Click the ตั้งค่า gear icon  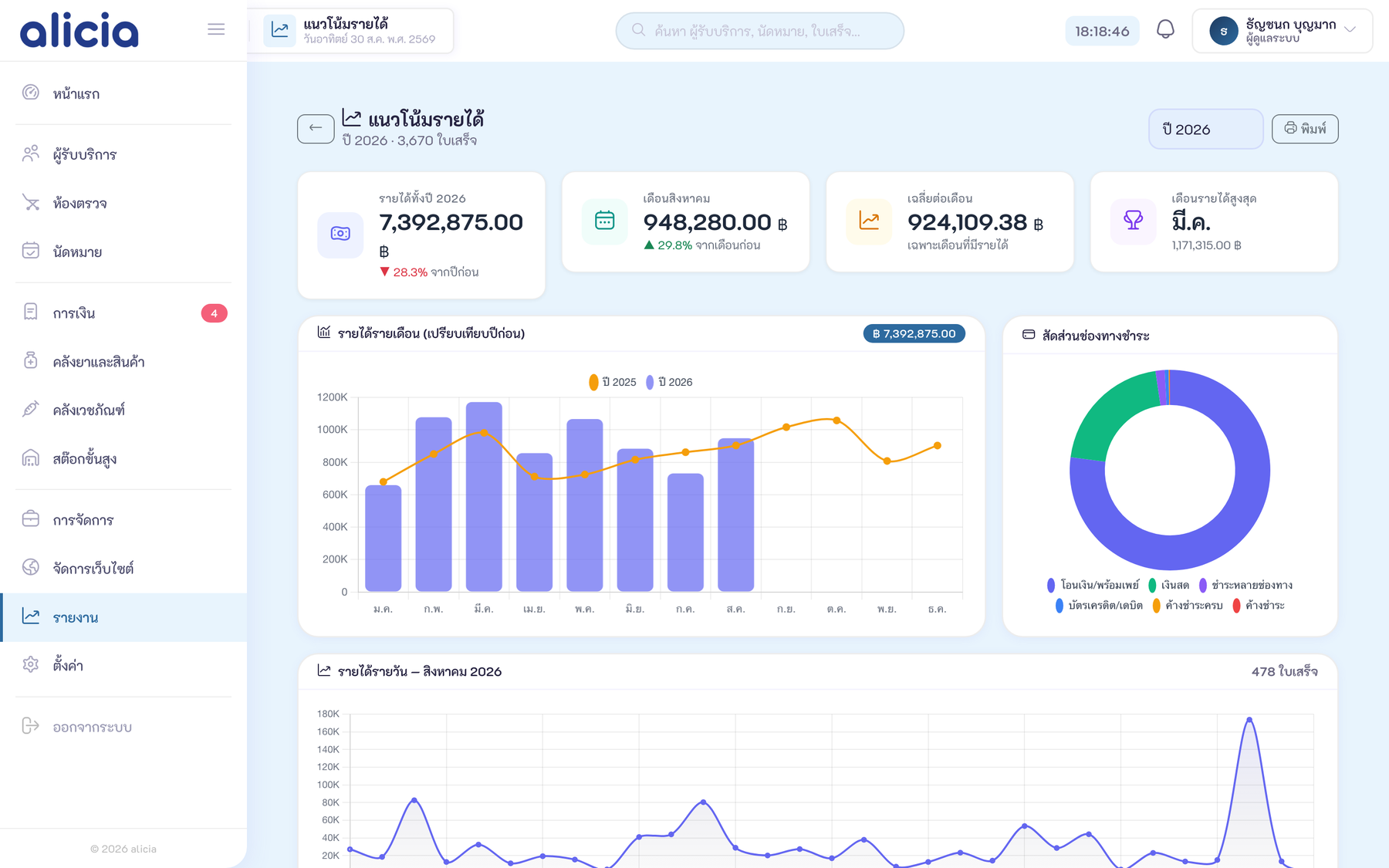point(31,664)
